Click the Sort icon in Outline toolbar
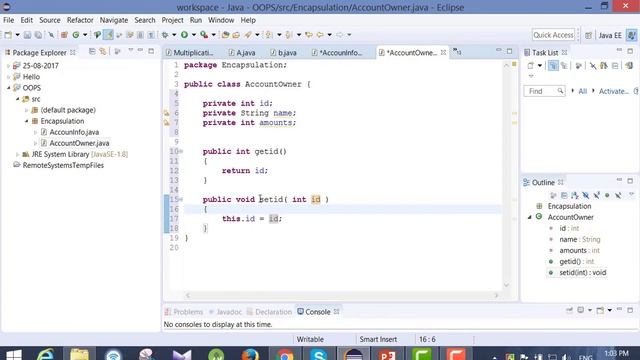640x360 pixels. tap(575, 196)
